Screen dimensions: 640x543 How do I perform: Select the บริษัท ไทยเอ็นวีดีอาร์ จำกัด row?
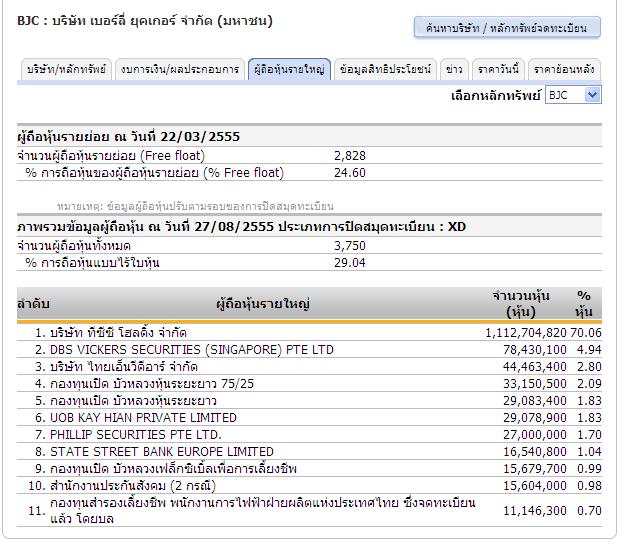[309, 367]
